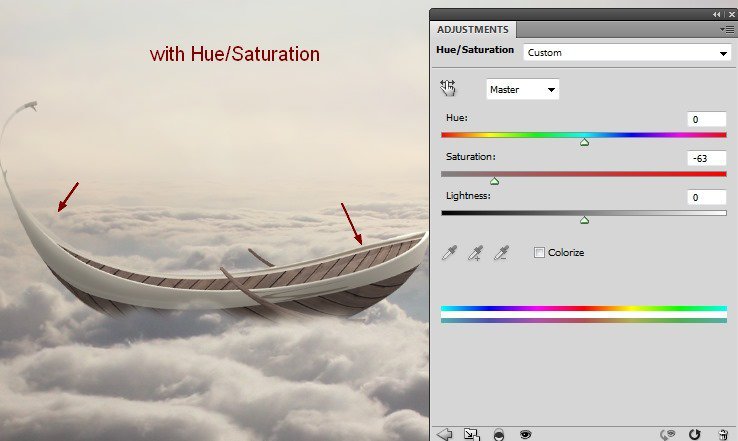Select the ADJUSTMENTS tab
This screenshot has width=738, height=441.
click(x=473, y=30)
